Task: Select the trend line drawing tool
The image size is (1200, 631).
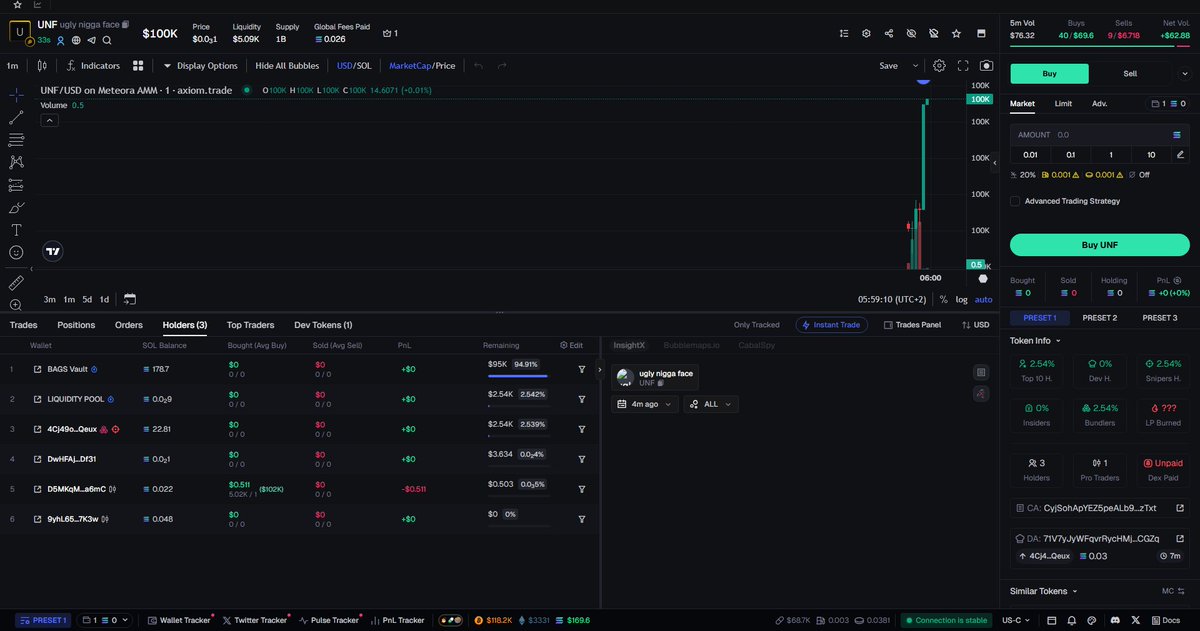Action: (16, 117)
